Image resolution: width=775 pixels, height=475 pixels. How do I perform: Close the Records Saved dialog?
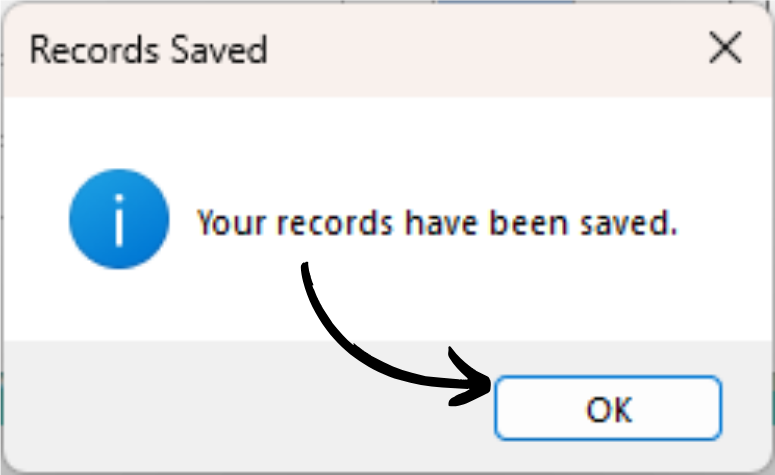[x=725, y=47]
